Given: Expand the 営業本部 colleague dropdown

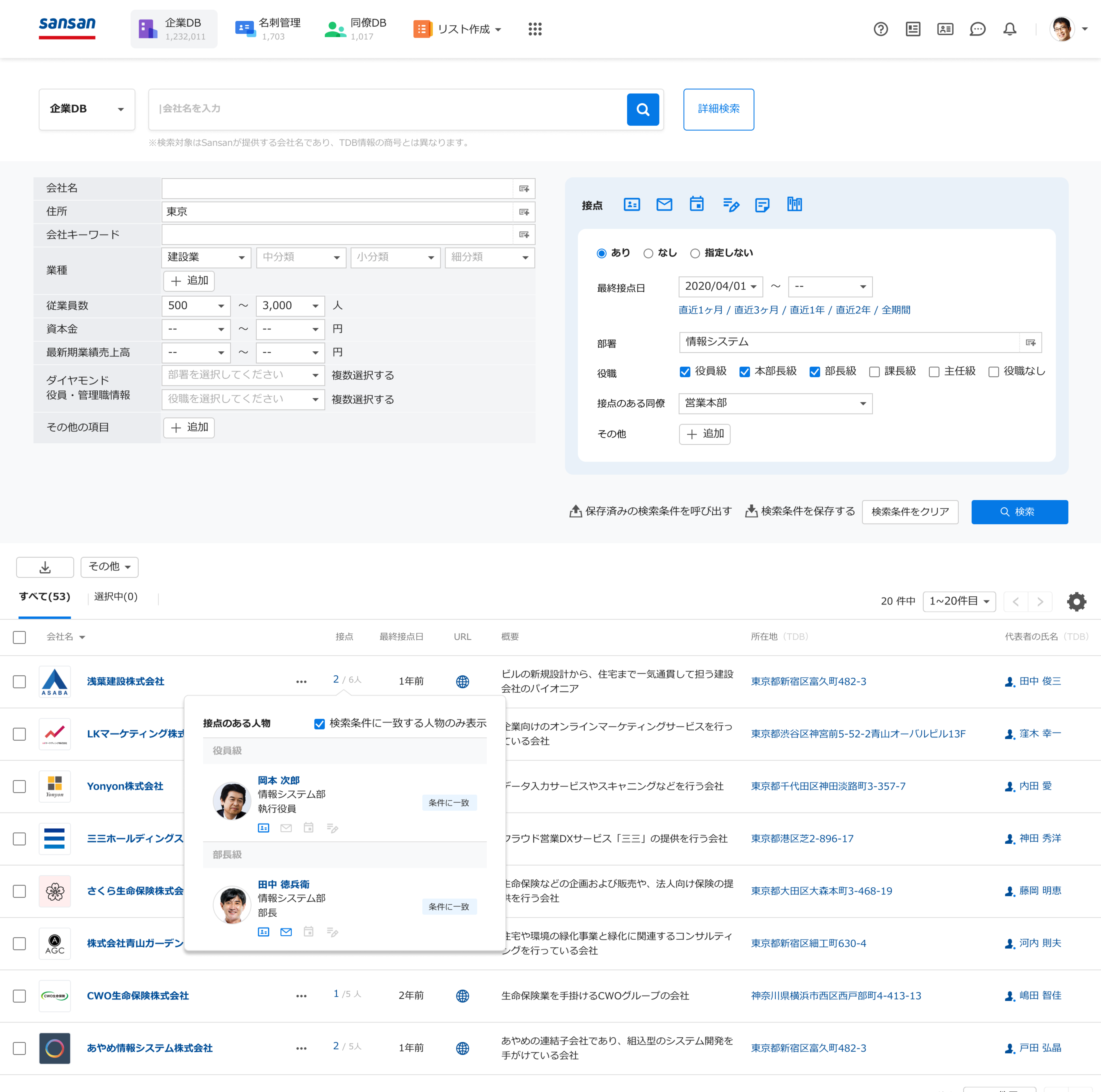Looking at the screenshot, I should [x=774, y=403].
